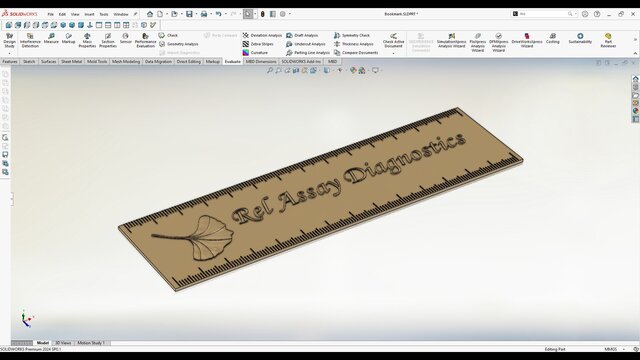Screen dimensions: 640x360
Task: Open Symmetry Check
Action: [x=352, y=36]
